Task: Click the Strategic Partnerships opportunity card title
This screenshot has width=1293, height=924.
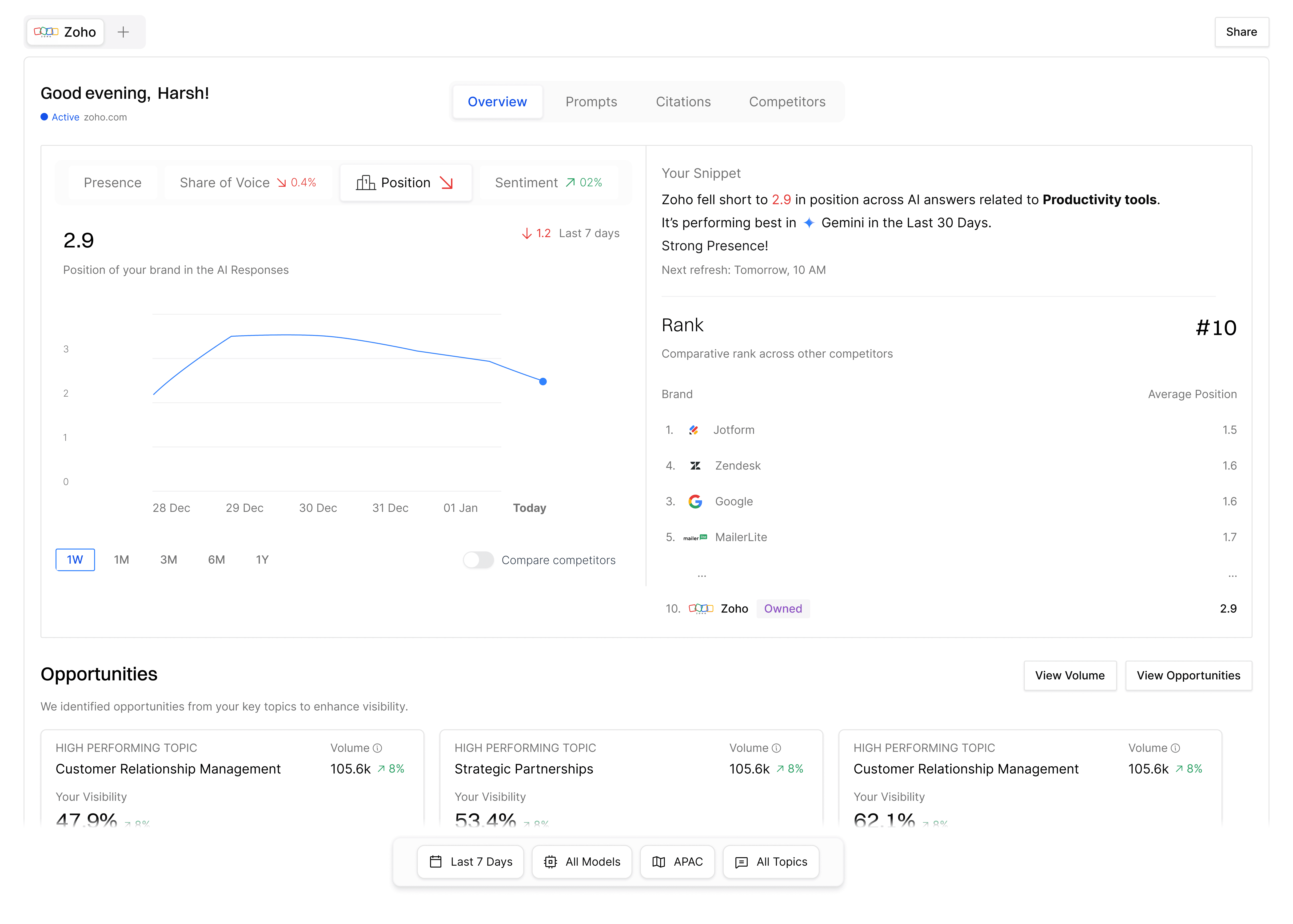Action: (x=523, y=769)
